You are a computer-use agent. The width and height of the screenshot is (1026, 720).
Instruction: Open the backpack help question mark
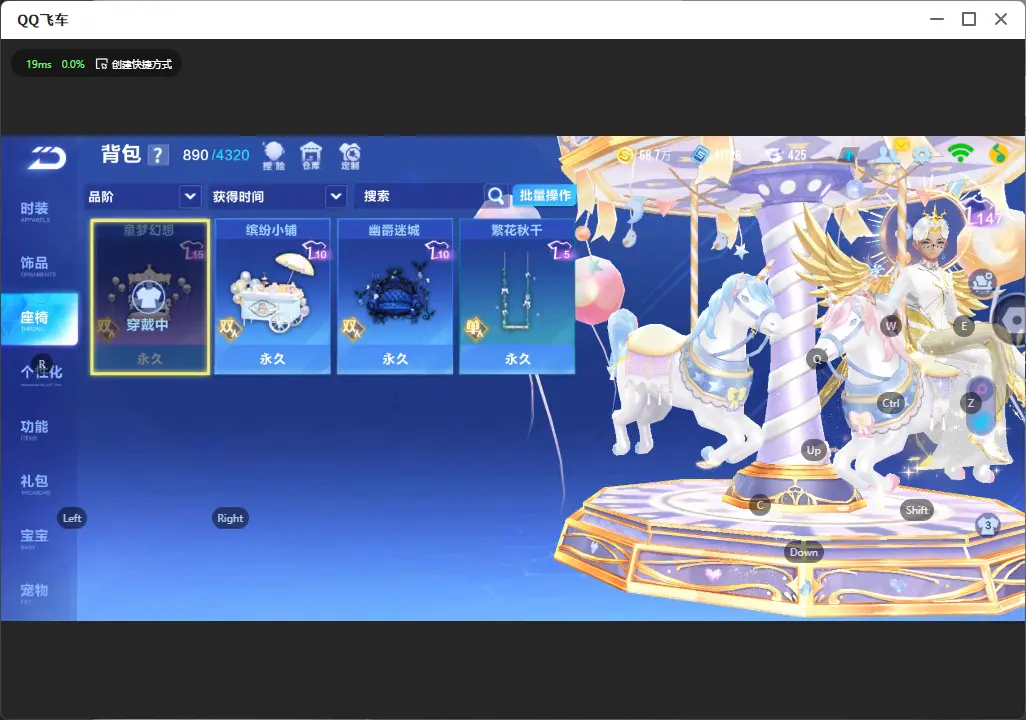click(x=158, y=155)
